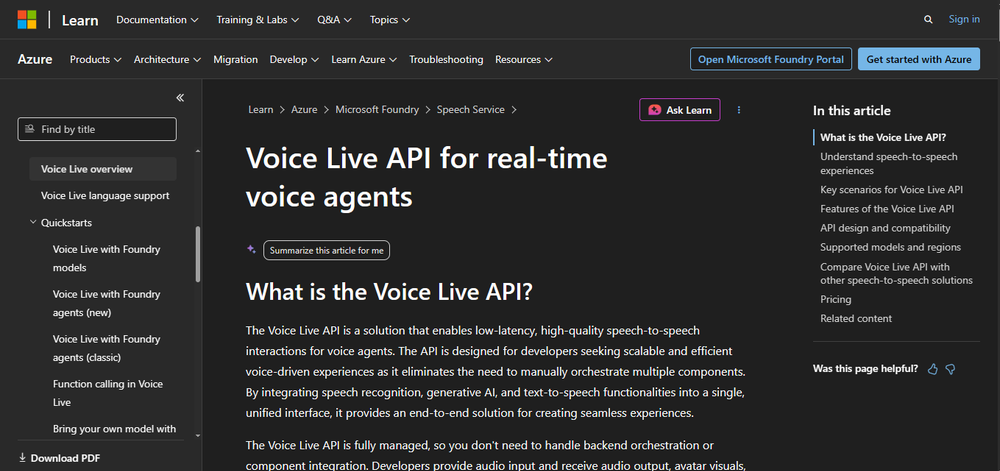Jump to Compare Voice Live API section
This screenshot has width=1000, height=471.
(896, 273)
